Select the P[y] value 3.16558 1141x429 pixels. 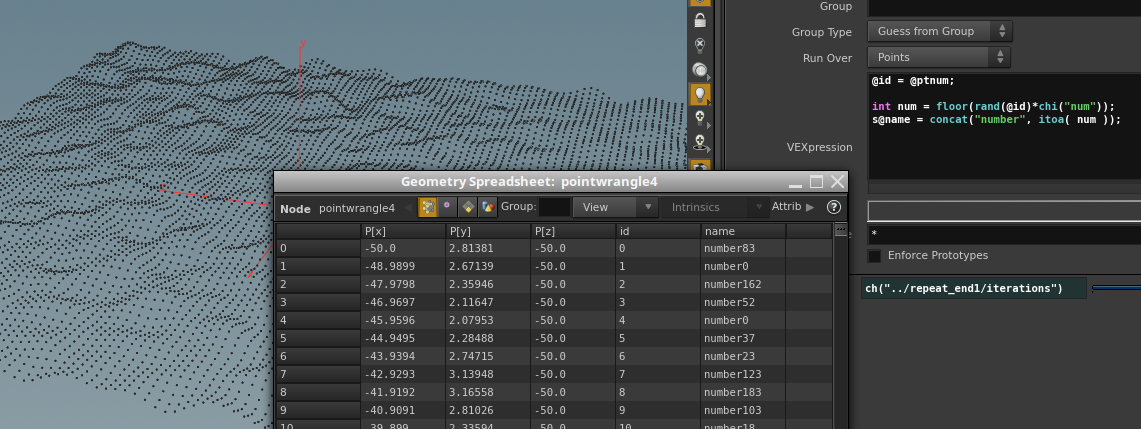[488, 392]
